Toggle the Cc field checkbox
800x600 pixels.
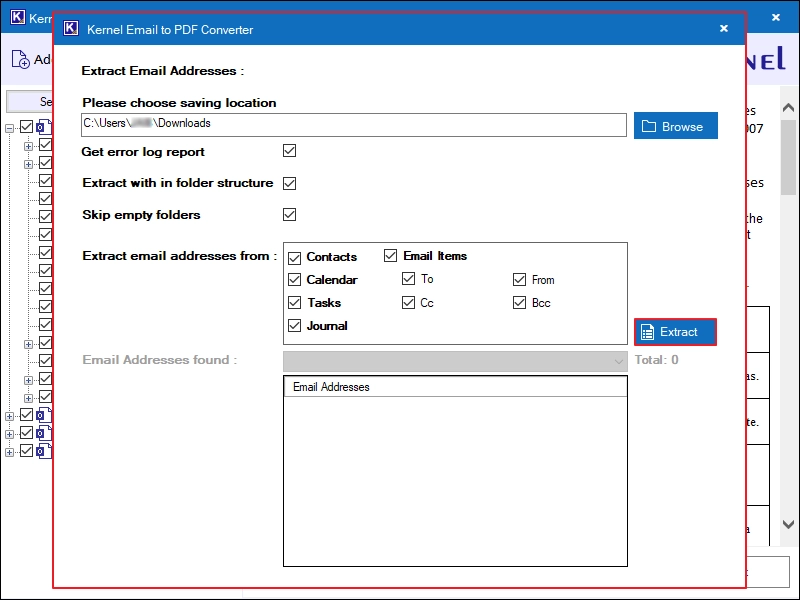[408, 303]
